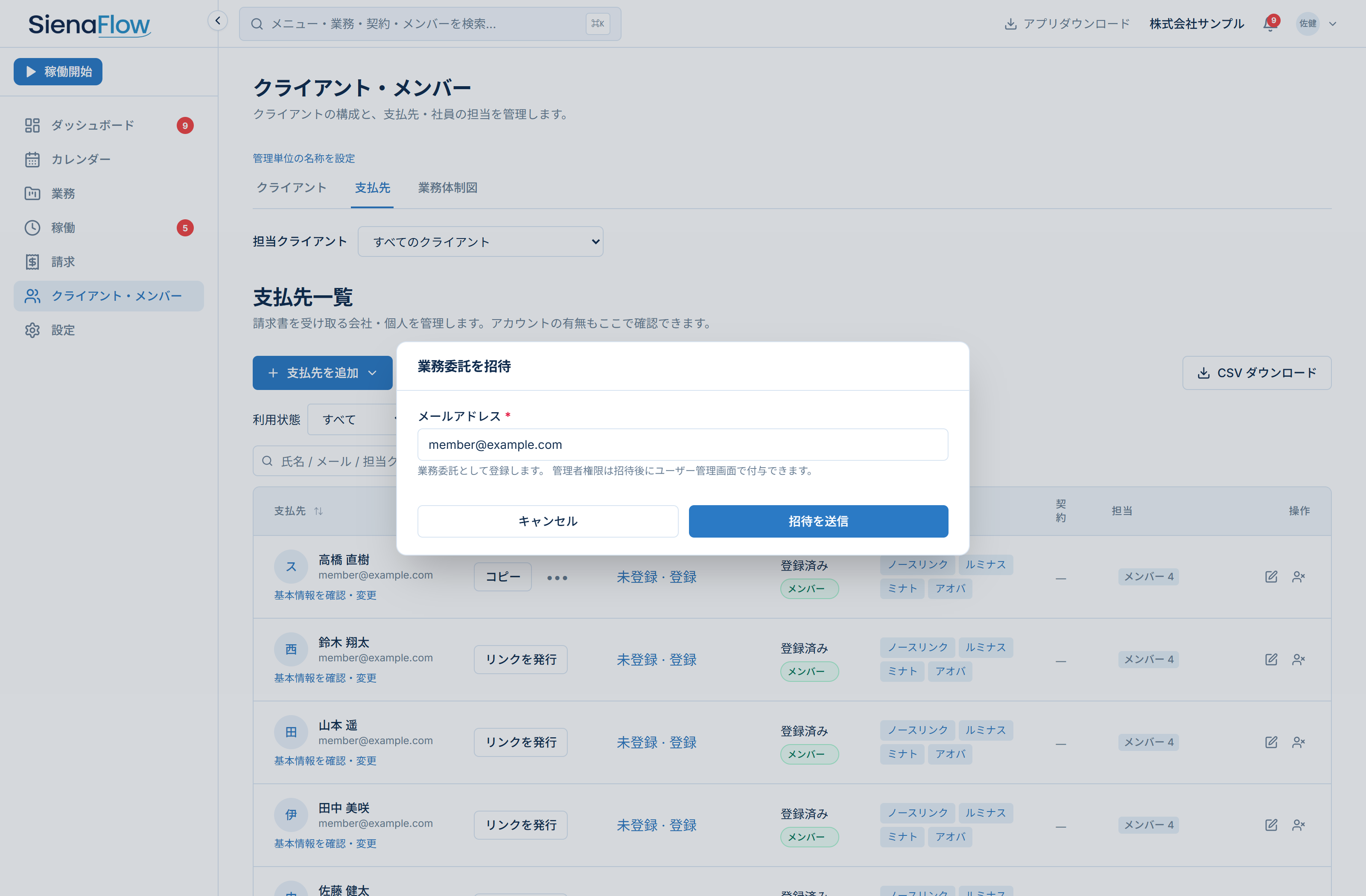Viewport: 1366px width, 896px height.
Task: Click リンクを発行 for 田中 美咲
Action: coord(520,825)
